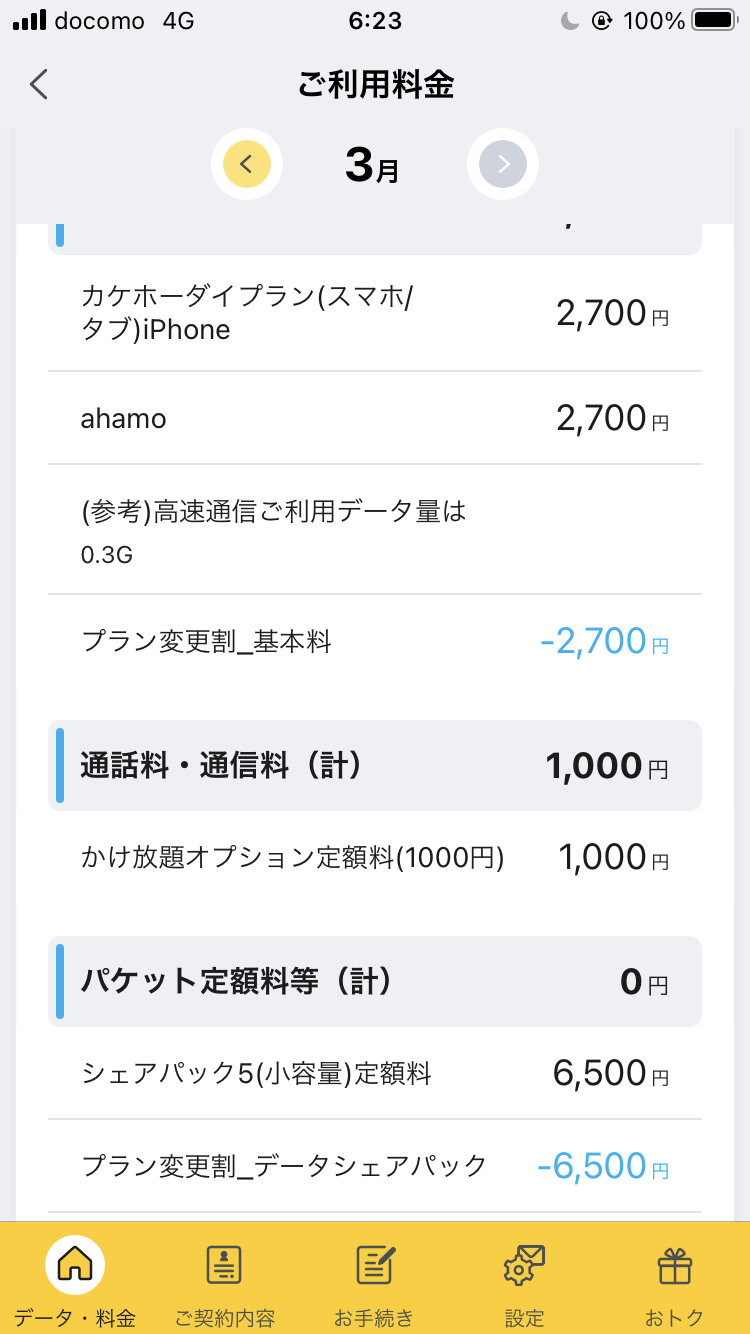The height and width of the screenshot is (1334, 750).
Task: Tap the 通話料・通信料（計） section header
Action: click(x=375, y=766)
